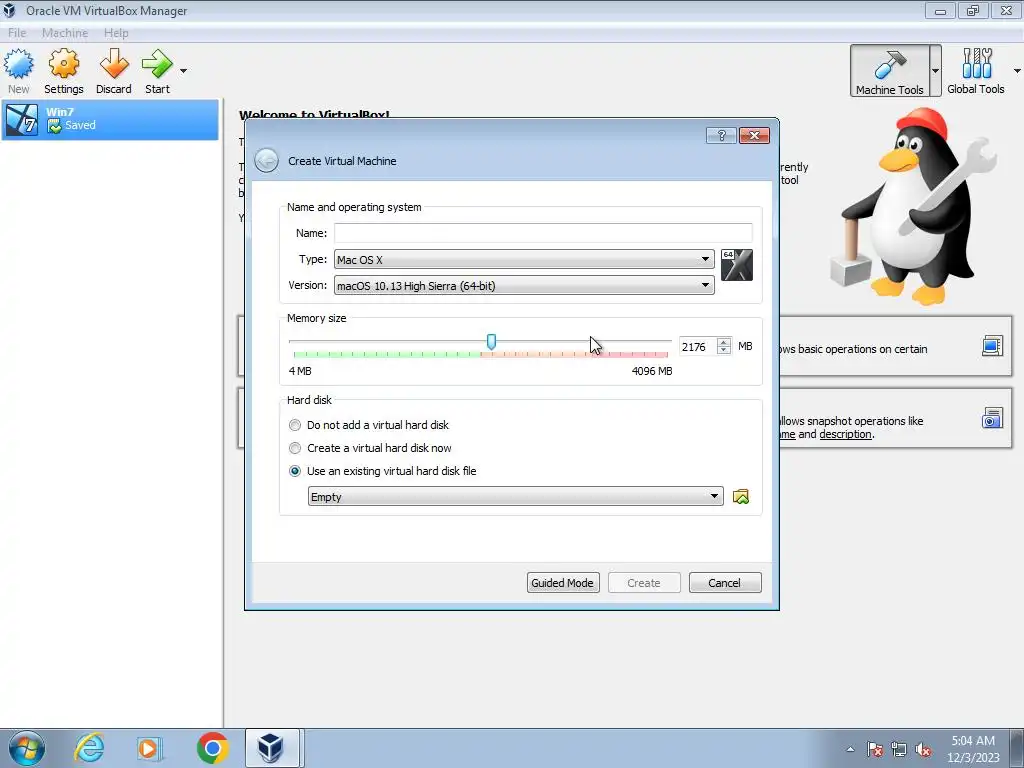
Task: Click the dialog help question-mark button
Action: pos(721,135)
